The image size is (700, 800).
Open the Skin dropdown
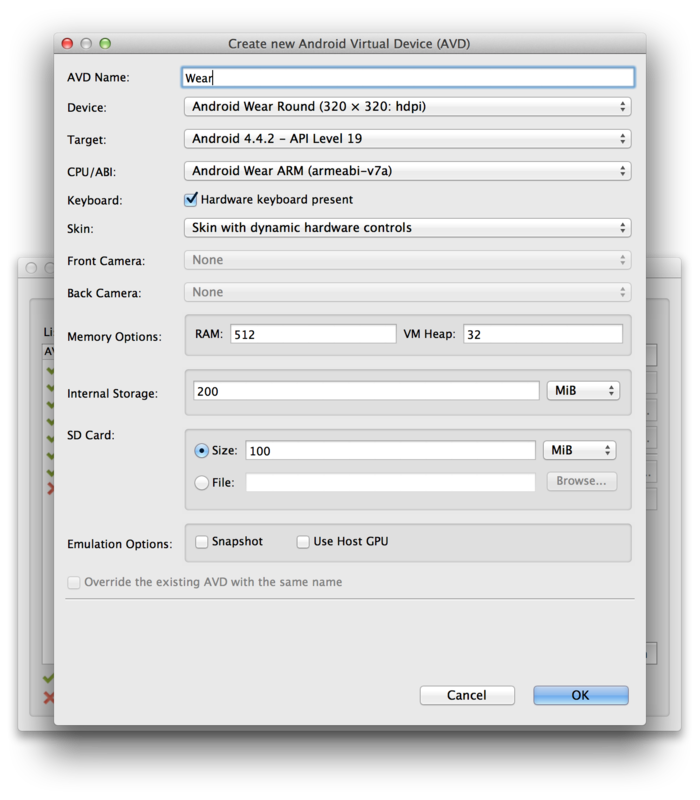[x=407, y=228]
